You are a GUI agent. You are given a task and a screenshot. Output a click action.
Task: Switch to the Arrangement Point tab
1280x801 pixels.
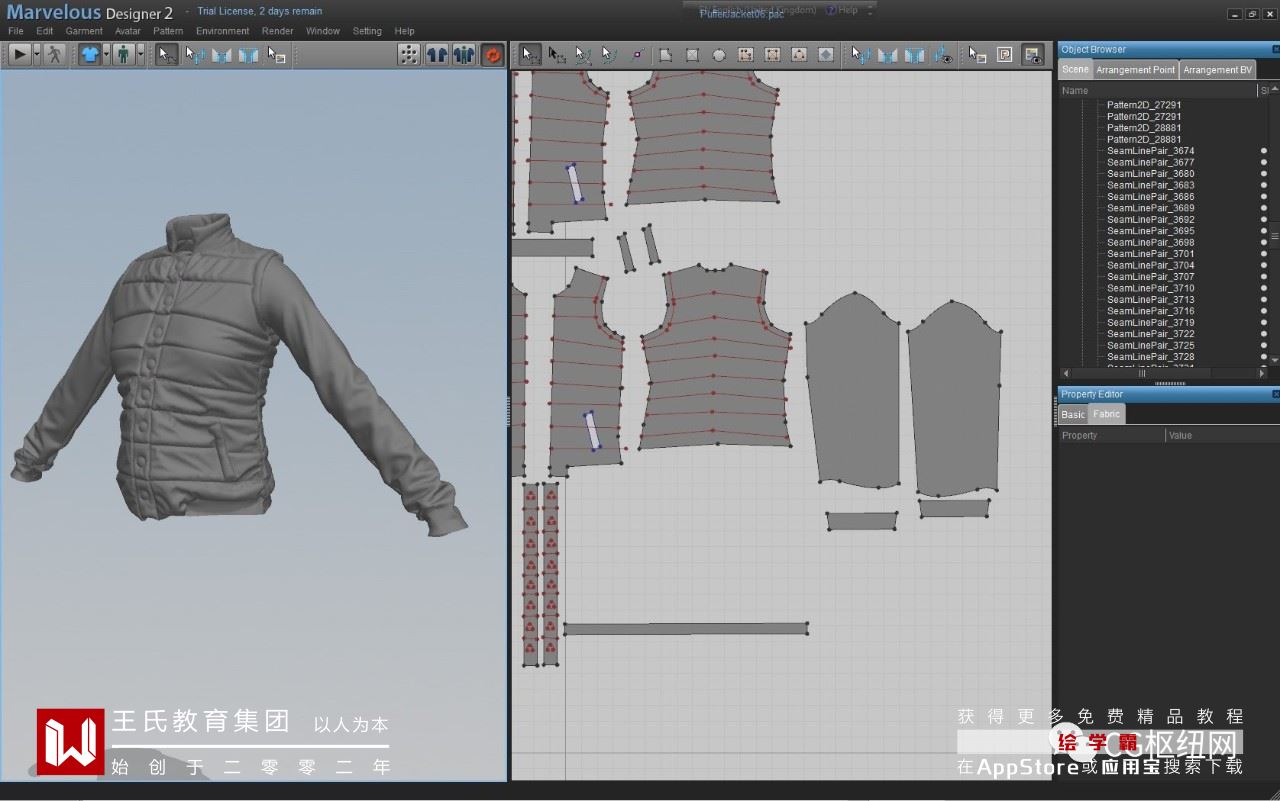[x=1135, y=70]
